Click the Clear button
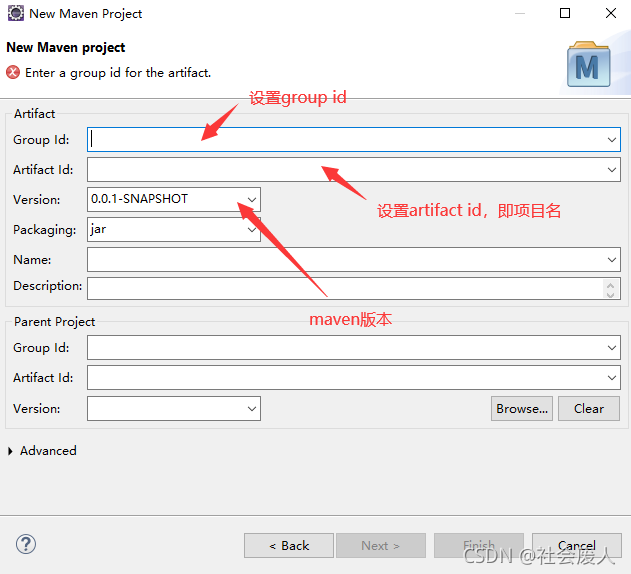Viewport: 631px width, 574px height. pos(589,409)
